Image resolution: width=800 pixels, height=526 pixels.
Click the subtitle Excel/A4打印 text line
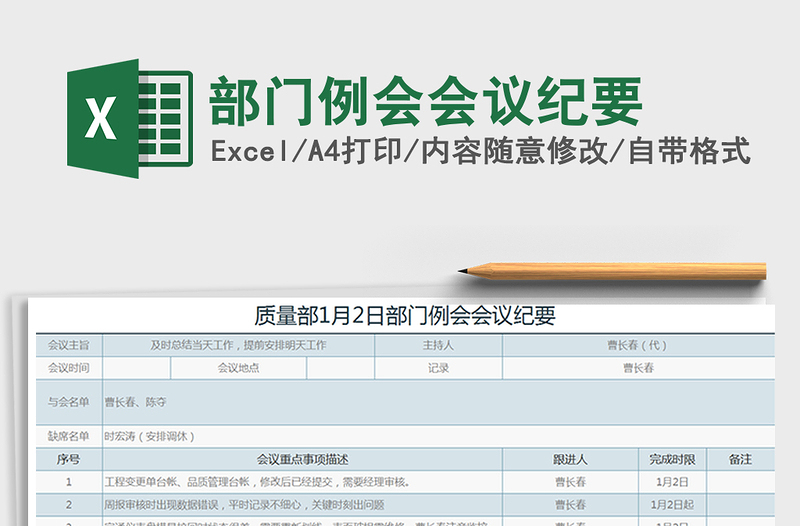(480, 151)
